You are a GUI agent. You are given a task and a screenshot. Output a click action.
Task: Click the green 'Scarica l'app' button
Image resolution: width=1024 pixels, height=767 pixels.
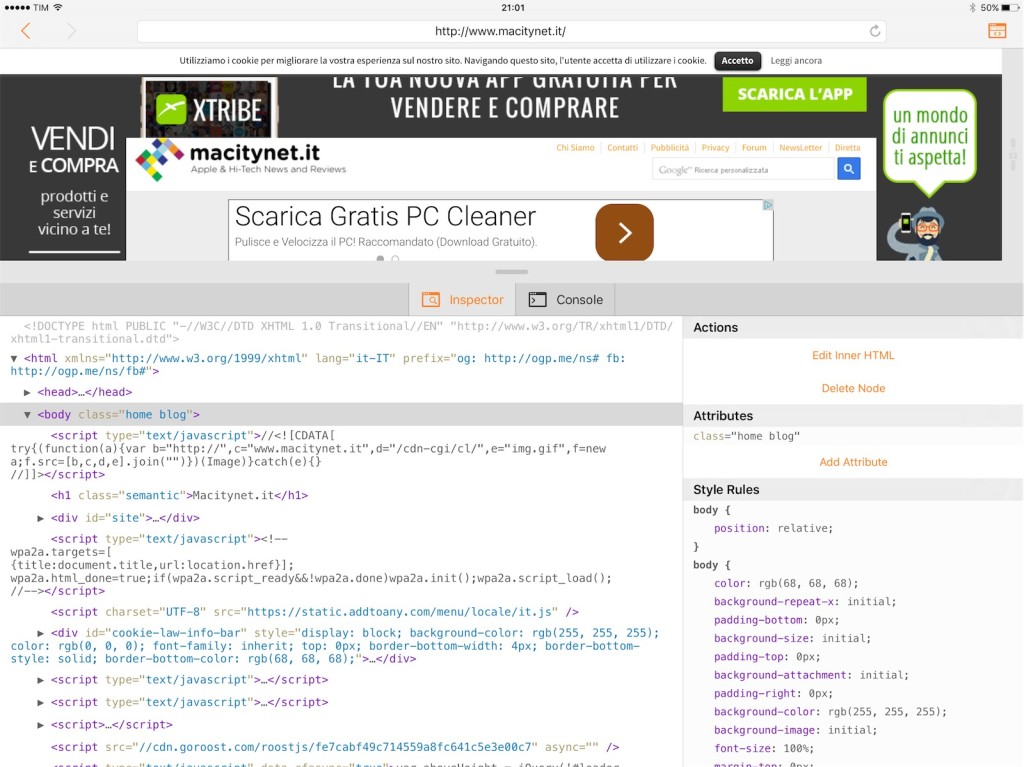pos(794,94)
